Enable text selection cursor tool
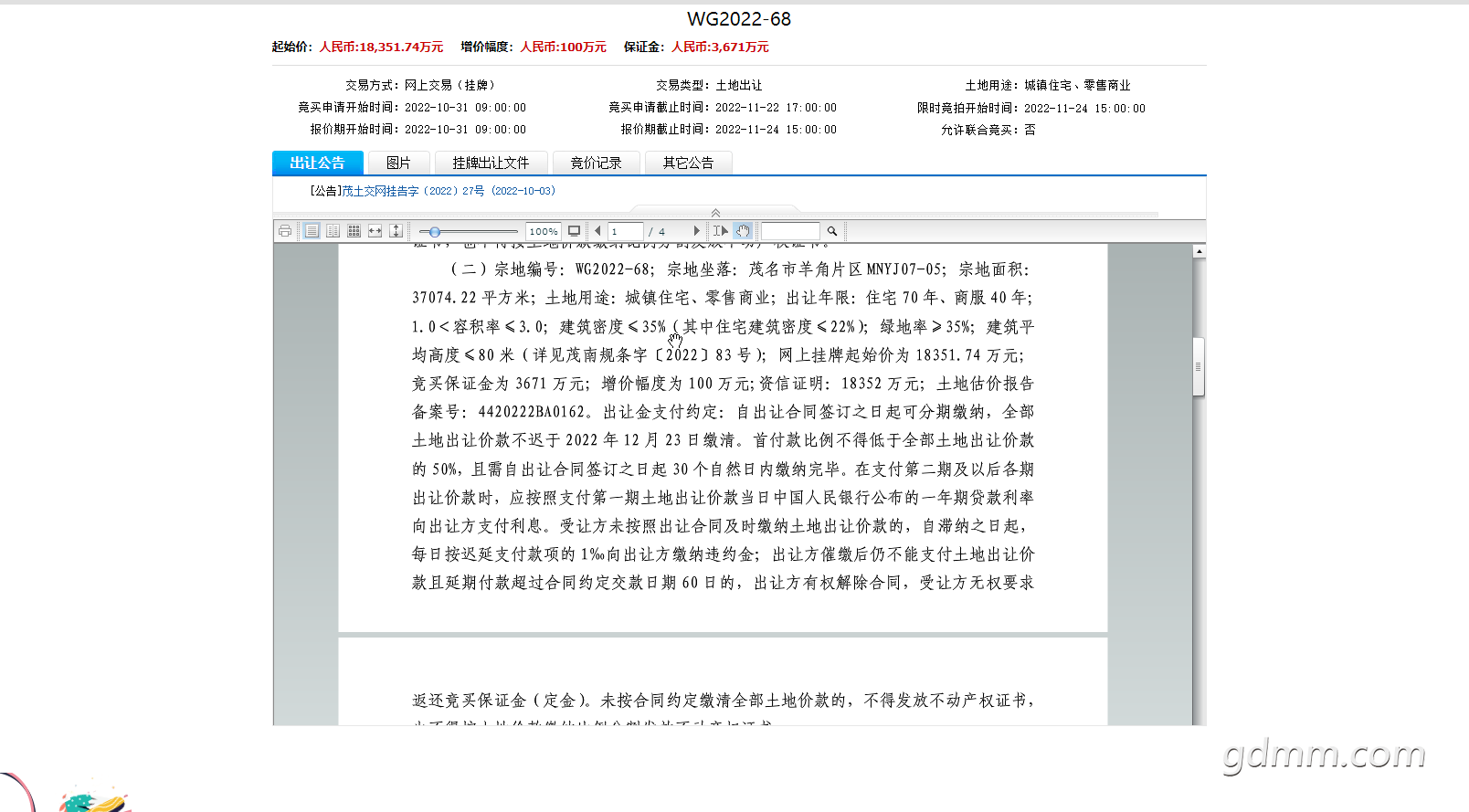Screen dimensions: 1469x812 721,231
